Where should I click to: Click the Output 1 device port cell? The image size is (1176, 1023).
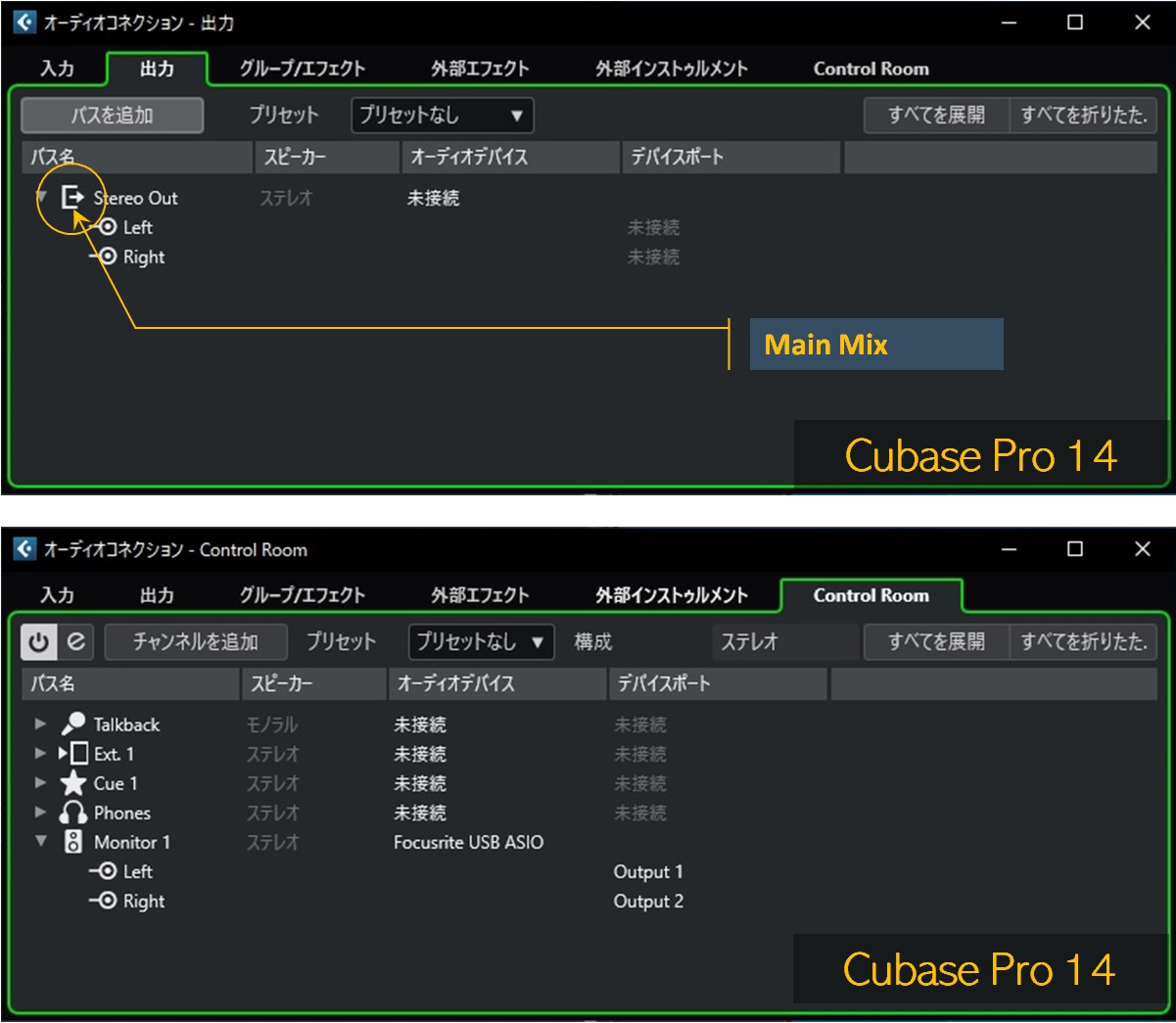coord(648,872)
